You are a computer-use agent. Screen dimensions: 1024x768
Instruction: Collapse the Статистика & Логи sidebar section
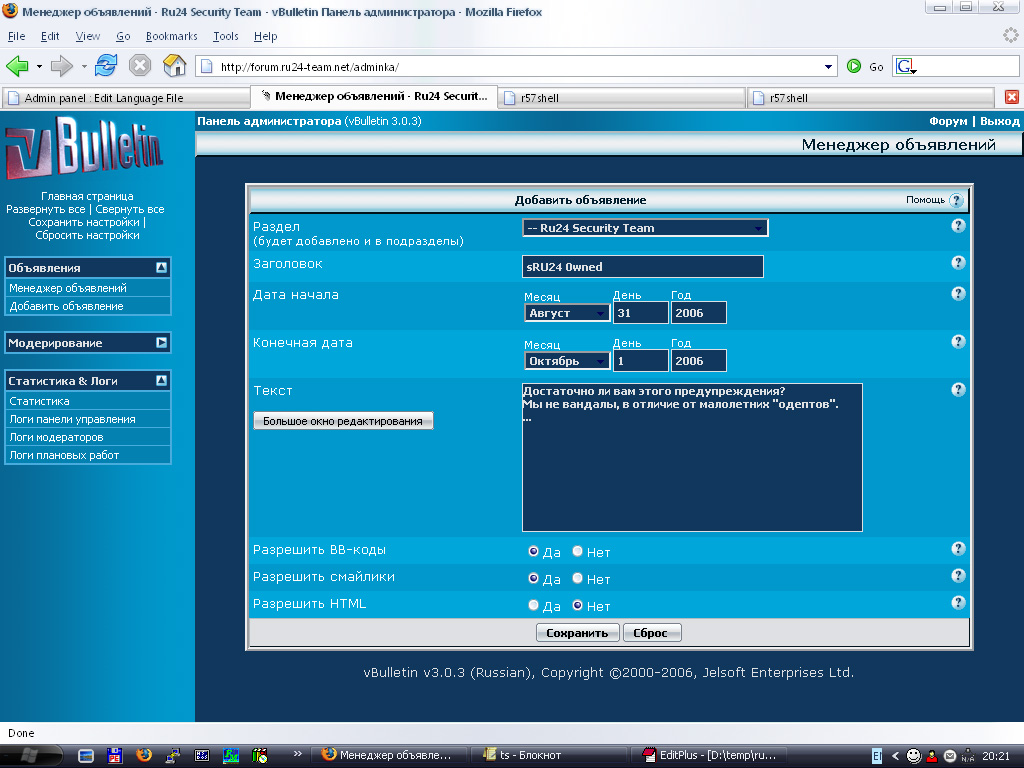coord(161,380)
